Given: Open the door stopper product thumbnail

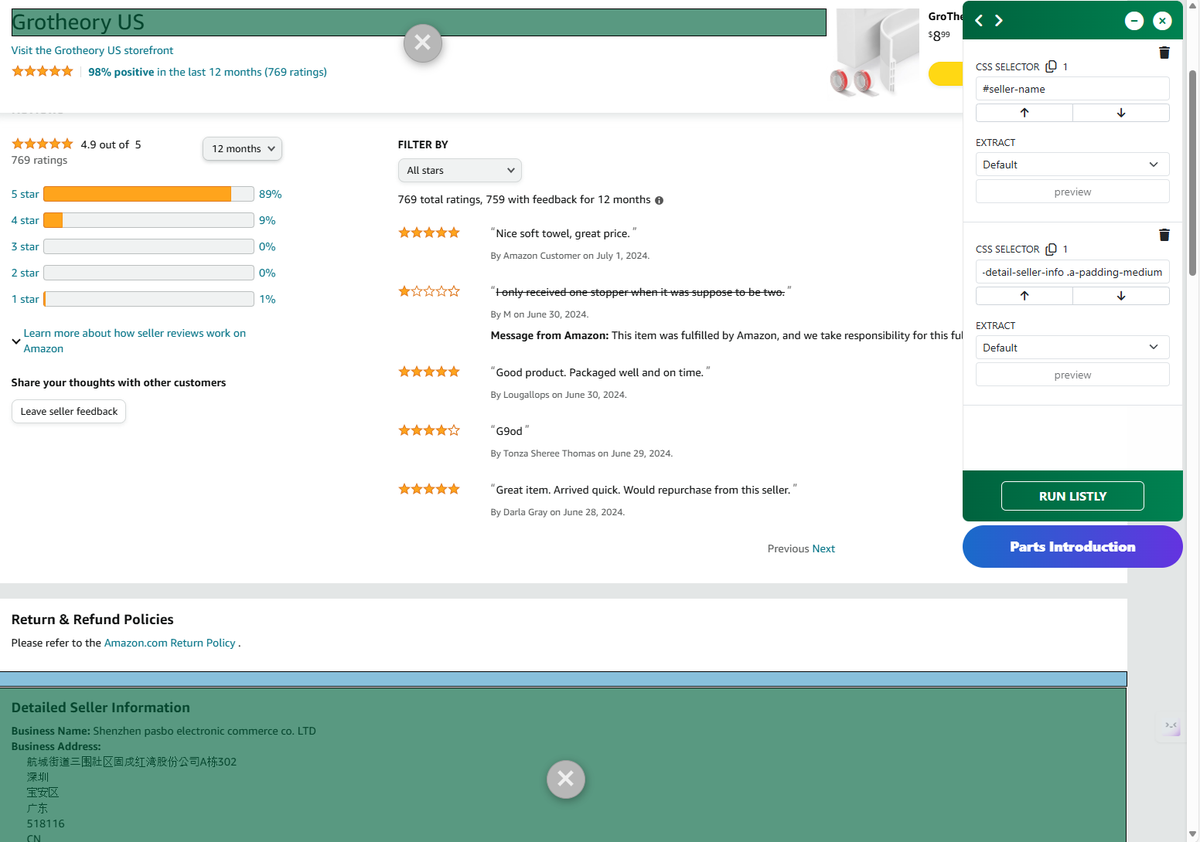Looking at the screenshot, I should coord(877,53).
